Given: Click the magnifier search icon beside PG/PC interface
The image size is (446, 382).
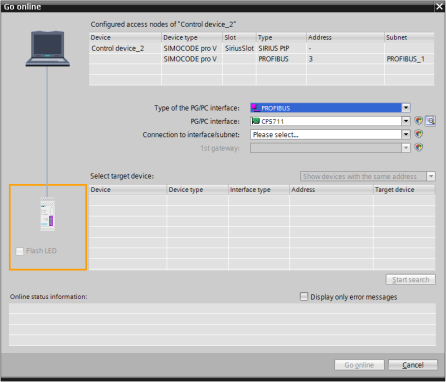Looking at the screenshot, I should point(430,121).
